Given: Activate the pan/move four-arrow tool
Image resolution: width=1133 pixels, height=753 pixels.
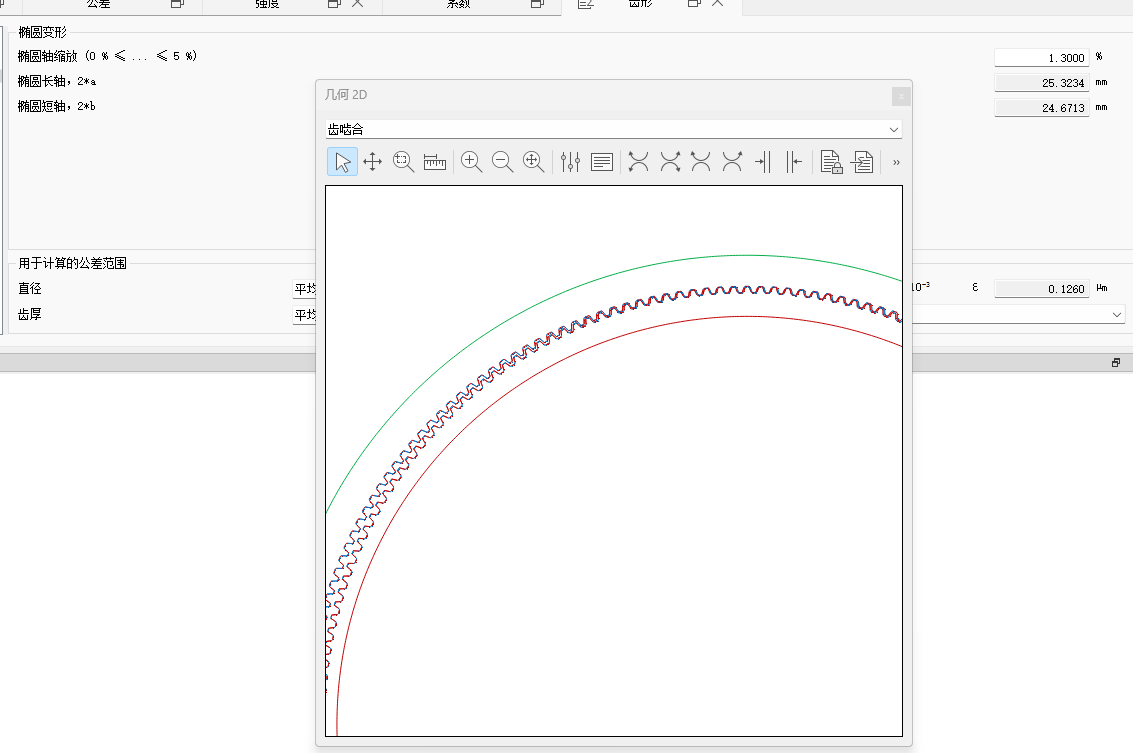Looking at the screenshot, I should click(373, 161).
